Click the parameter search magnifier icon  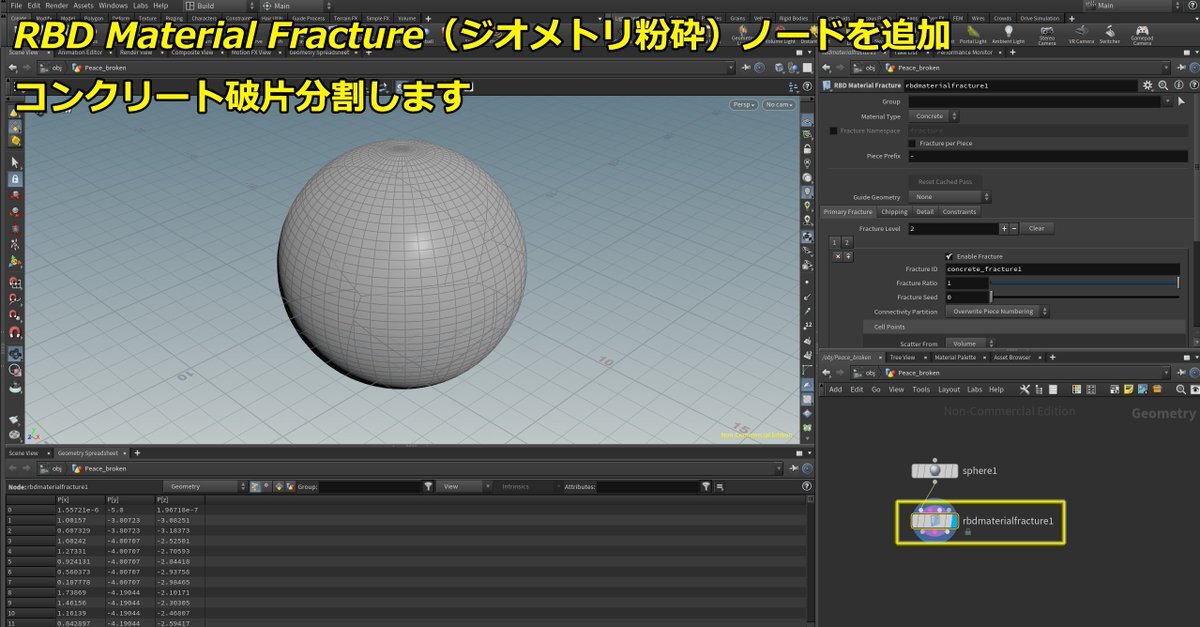point(1161,86)
